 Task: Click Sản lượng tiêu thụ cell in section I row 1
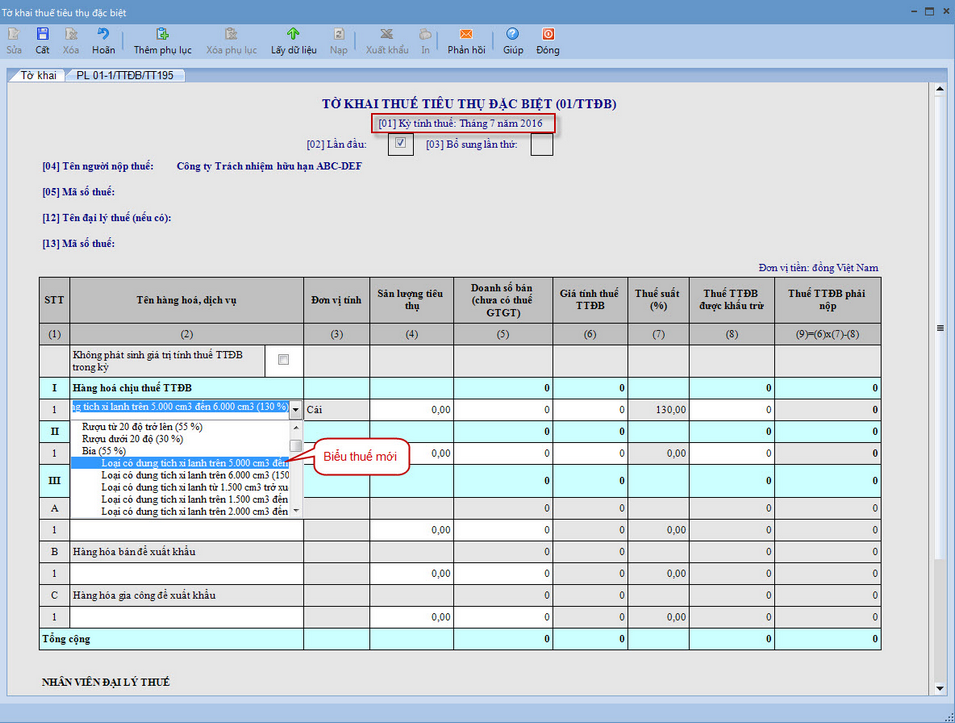coord(412,409)
